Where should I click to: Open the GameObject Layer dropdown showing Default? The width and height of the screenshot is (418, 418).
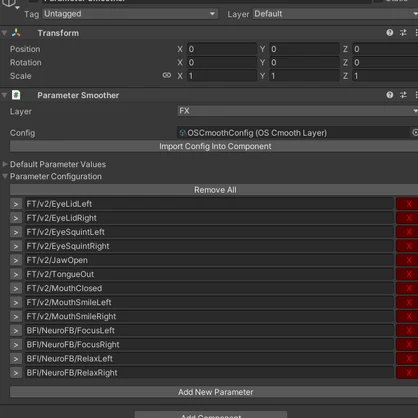click(x=335, y=14)
